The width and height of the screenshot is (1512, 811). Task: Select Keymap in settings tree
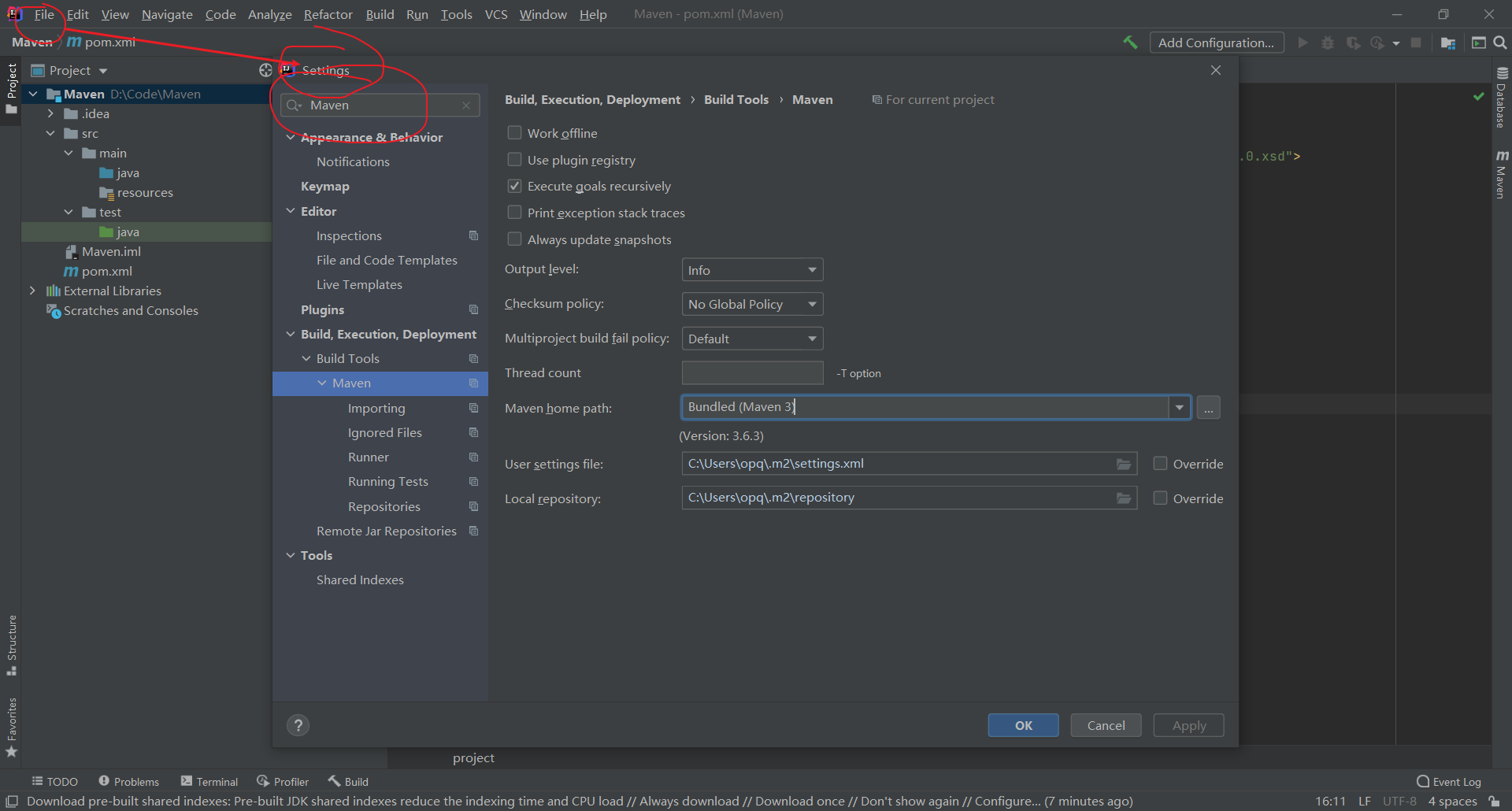pyautogui.click(x=324, y=187)
